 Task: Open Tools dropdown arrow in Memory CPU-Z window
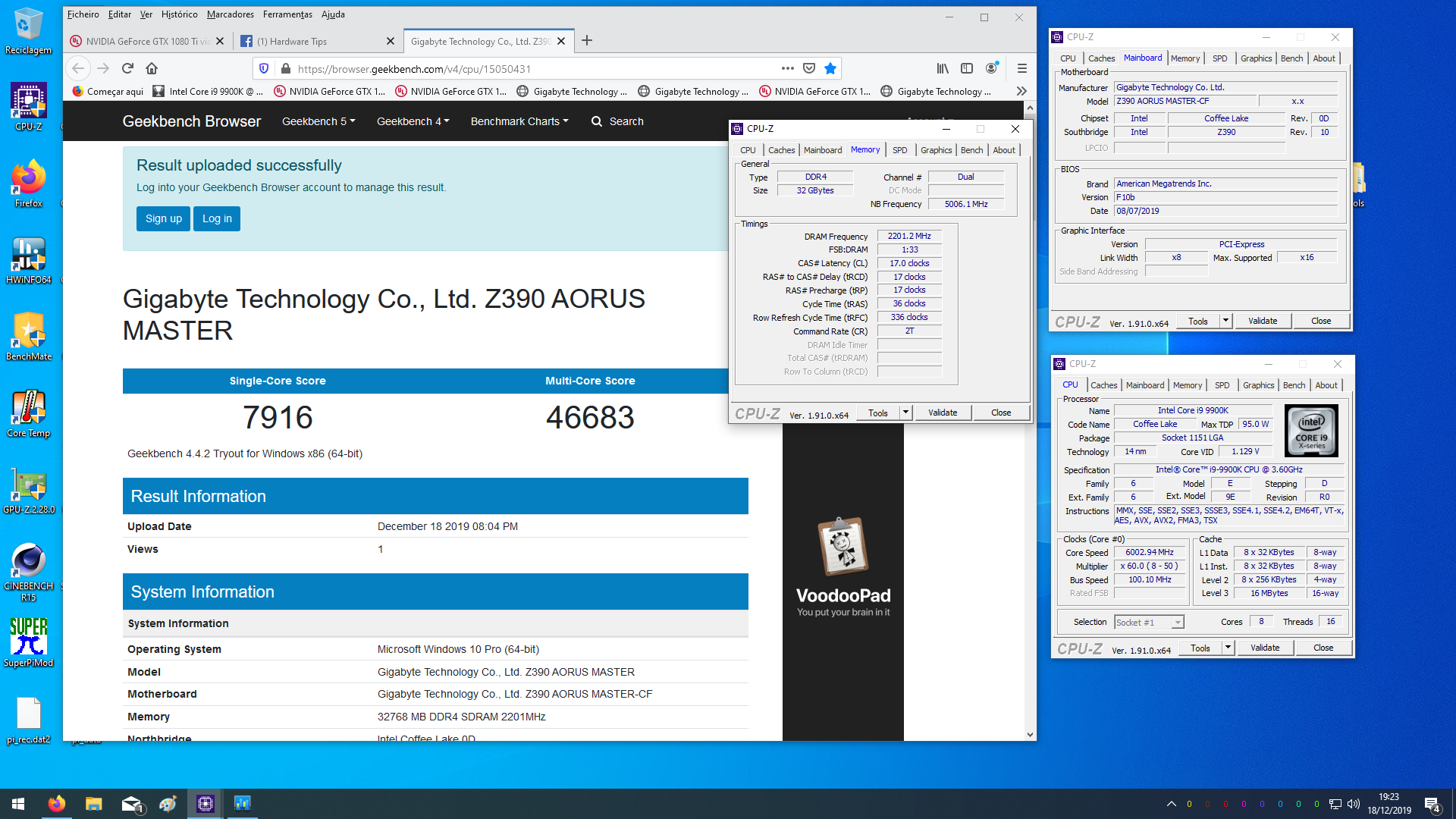tap(905, 413)
